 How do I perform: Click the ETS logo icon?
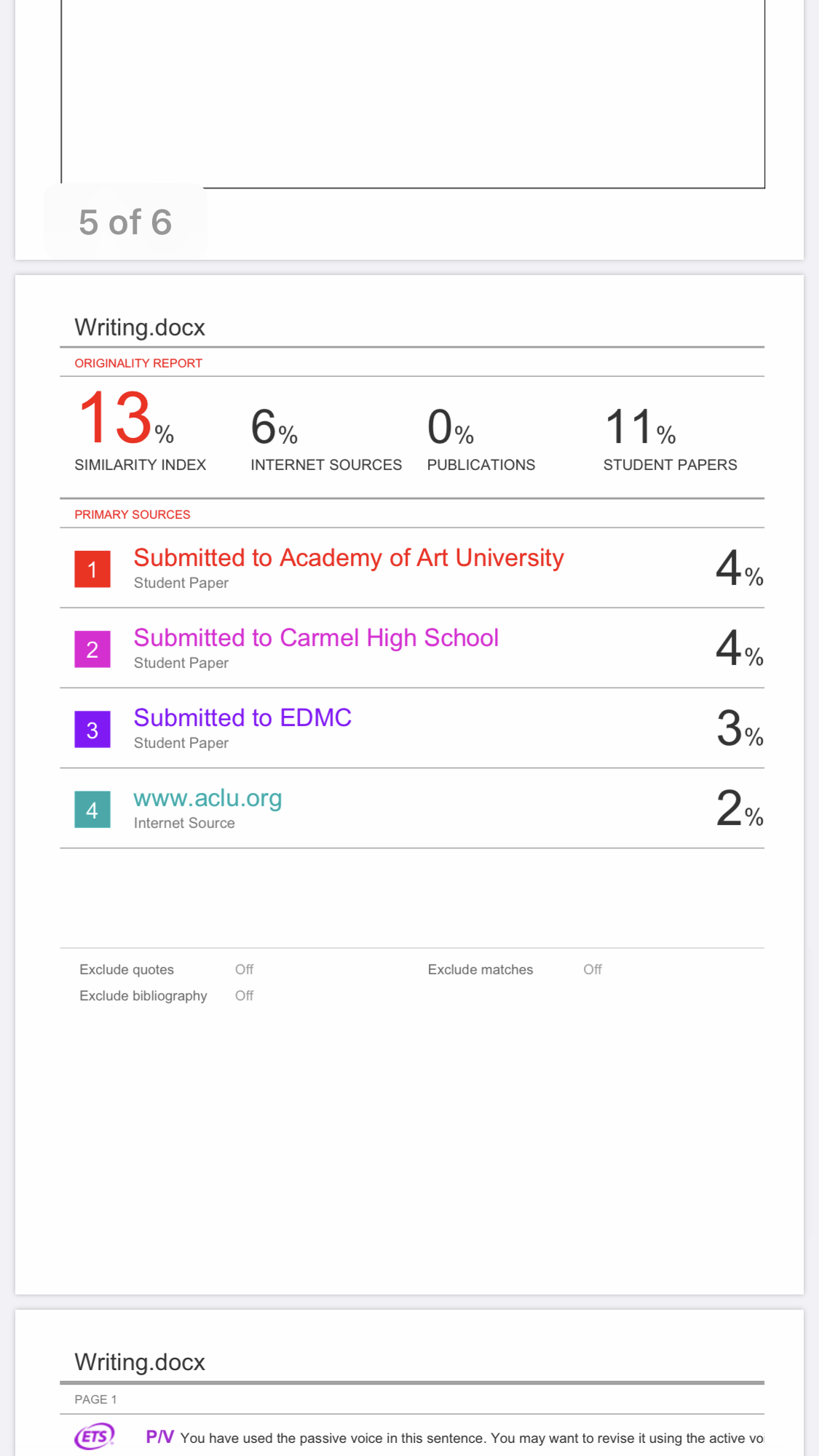[x=95, y=1436]
